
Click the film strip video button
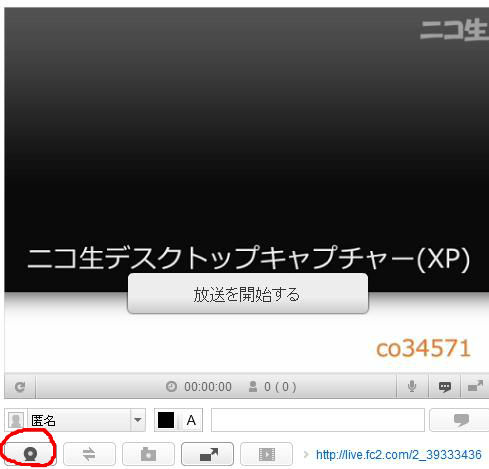[x=267, y=454]
